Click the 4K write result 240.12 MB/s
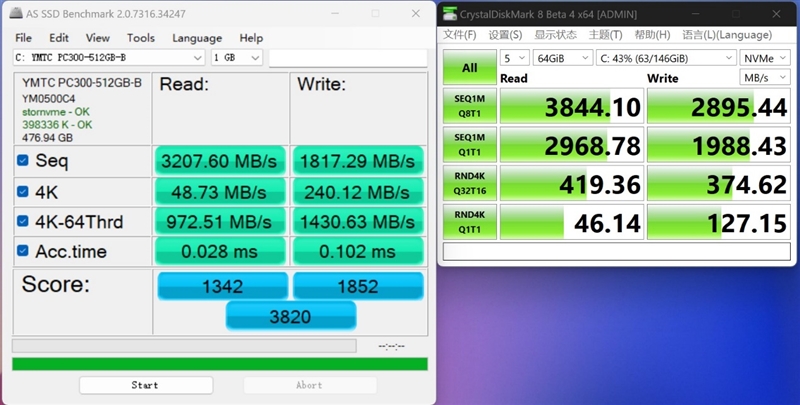 coord(358,192)
